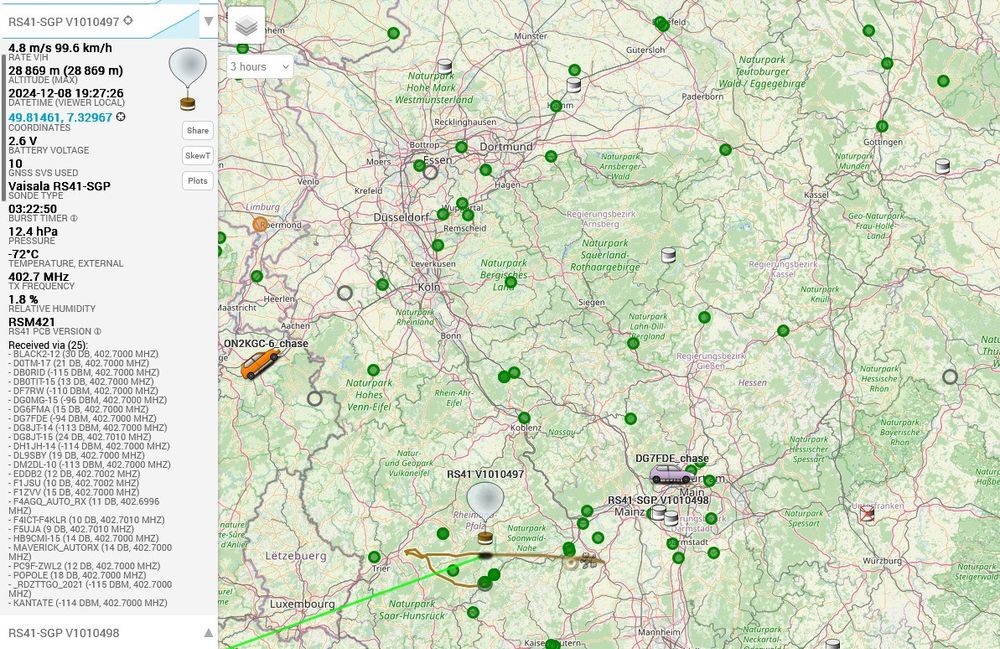Image resolution: width=1000 pixels, height=649 pixels.
Task: Click the RS41-SGP V1010497 panel header
Action: (109, 22)
